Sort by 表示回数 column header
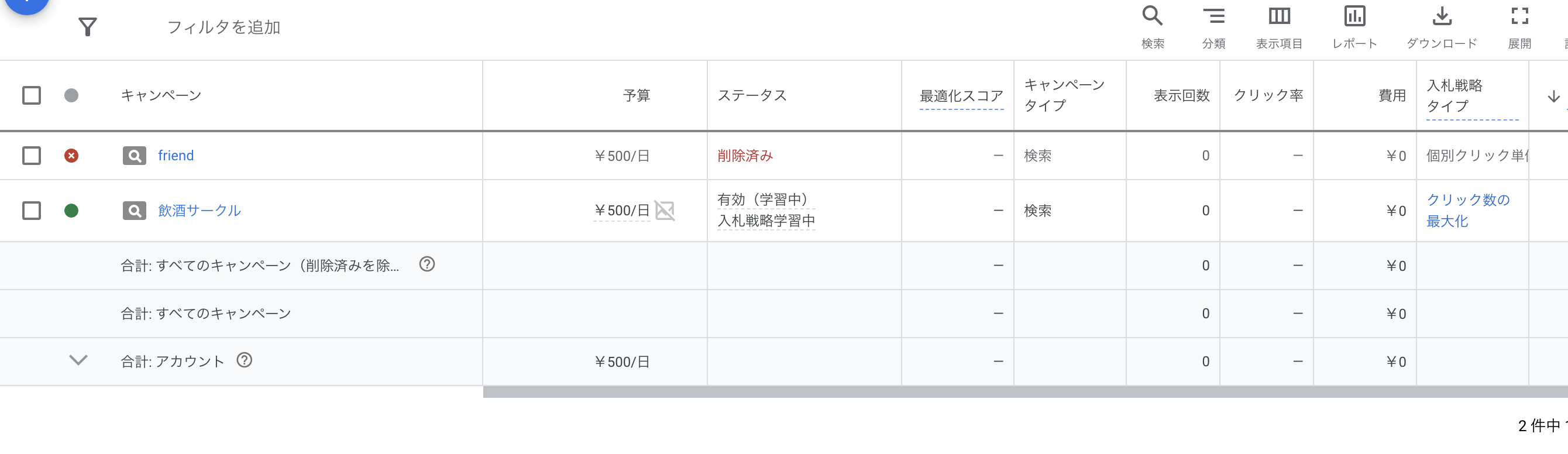The width and height of the screenshot is (1568, 454). pos(1181,95)
